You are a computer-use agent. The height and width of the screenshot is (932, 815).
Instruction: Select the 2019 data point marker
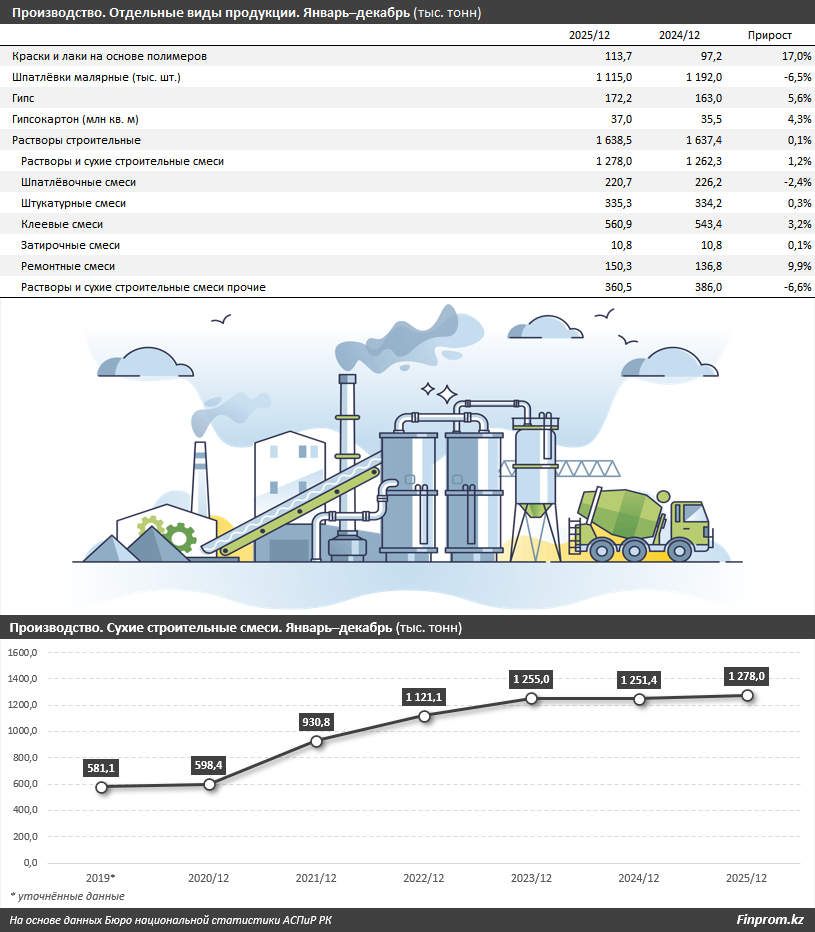(102, 787)
